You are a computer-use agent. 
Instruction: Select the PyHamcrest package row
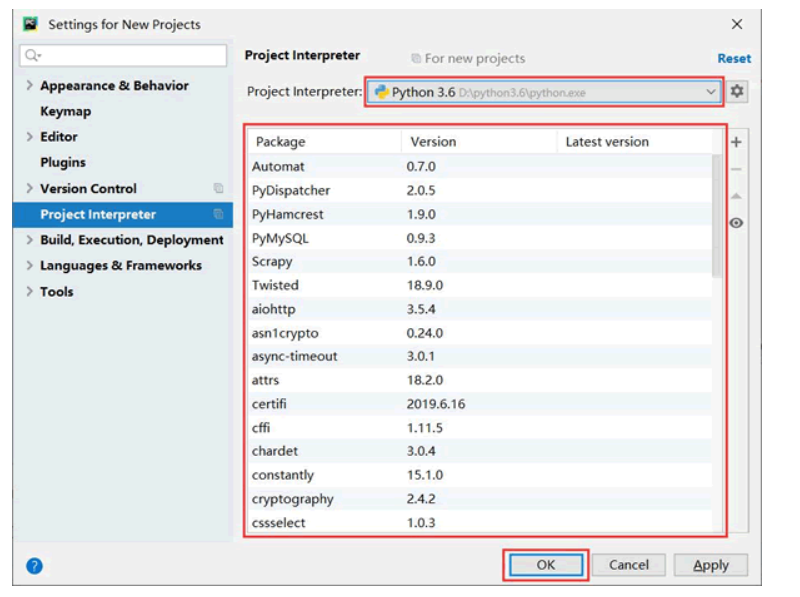click(480, 214)
